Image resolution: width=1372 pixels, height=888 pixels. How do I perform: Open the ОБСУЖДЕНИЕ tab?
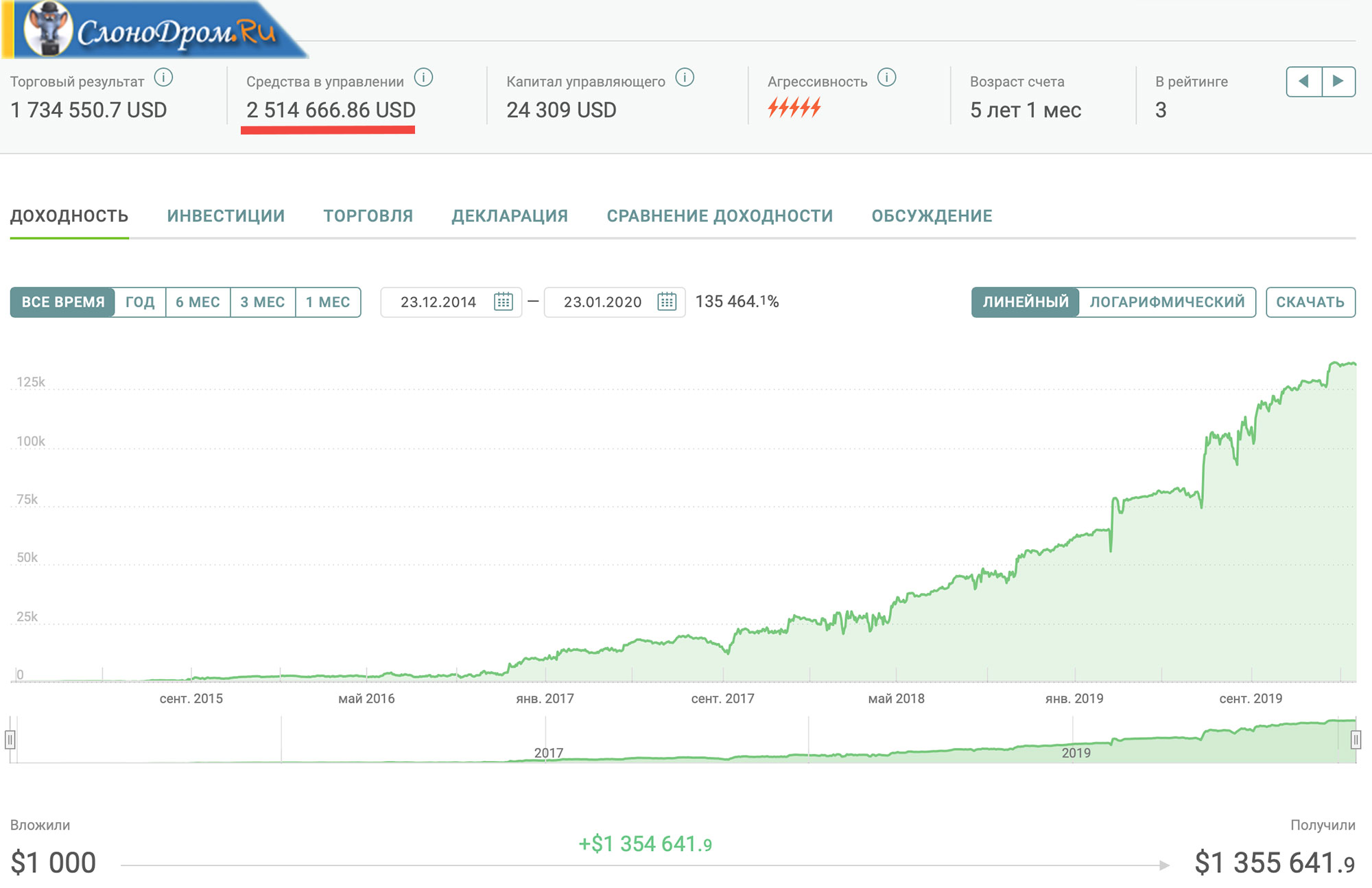pyautogui.click(x=932, y=216)
